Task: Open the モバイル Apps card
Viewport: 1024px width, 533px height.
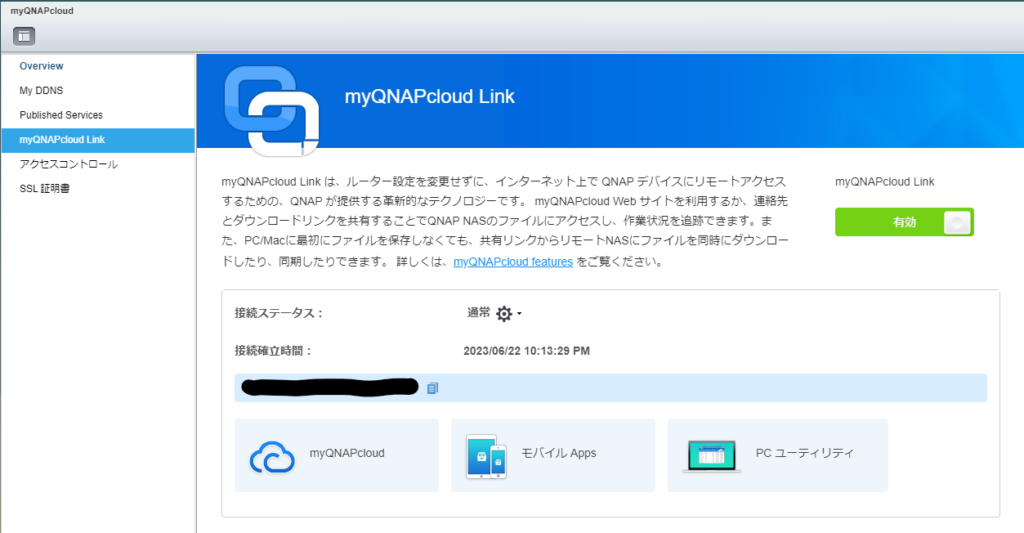Action: click(x=553, y=455)
